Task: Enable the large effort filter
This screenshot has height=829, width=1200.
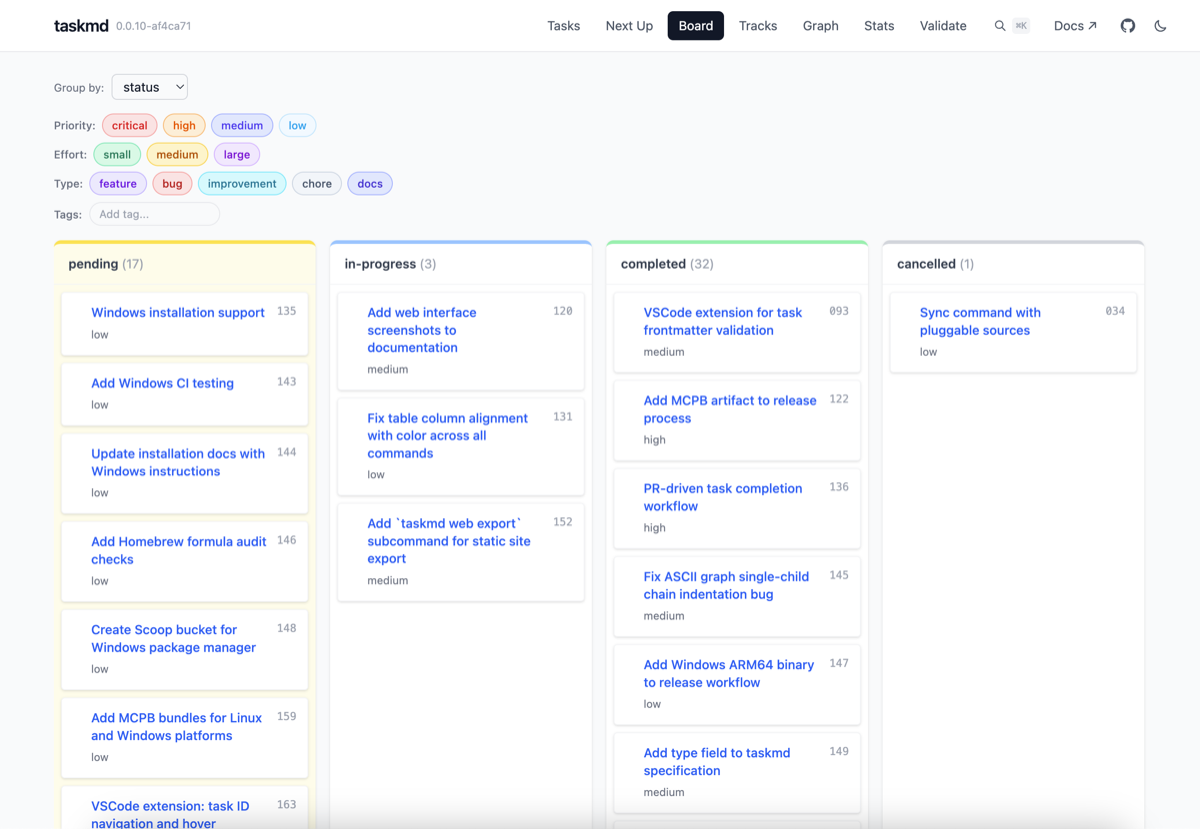Action: tap(236, 154)
